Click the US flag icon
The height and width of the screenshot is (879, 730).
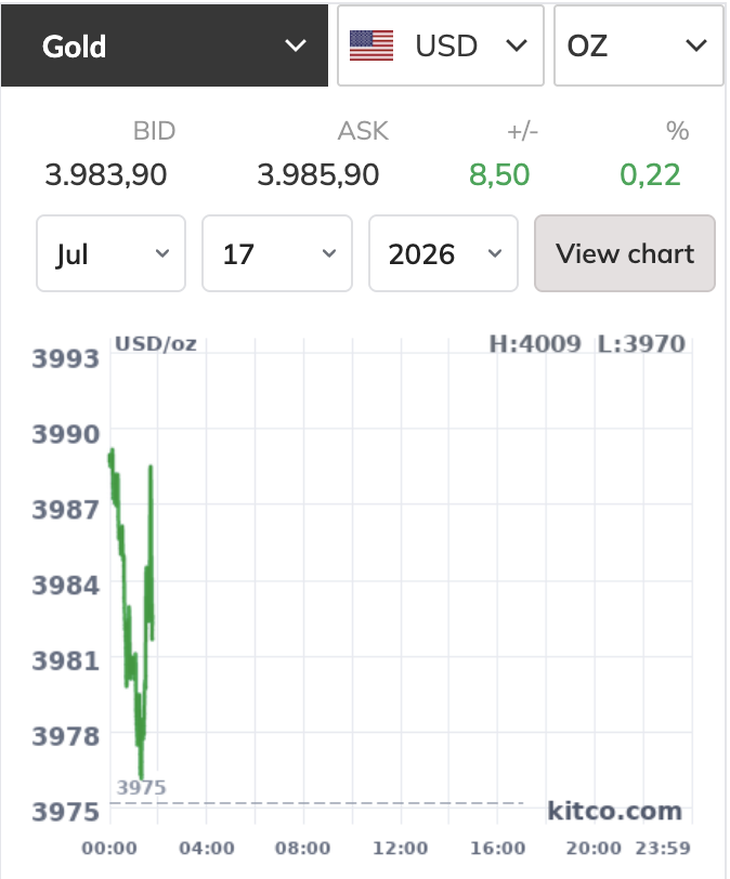[x=371, y=45]
